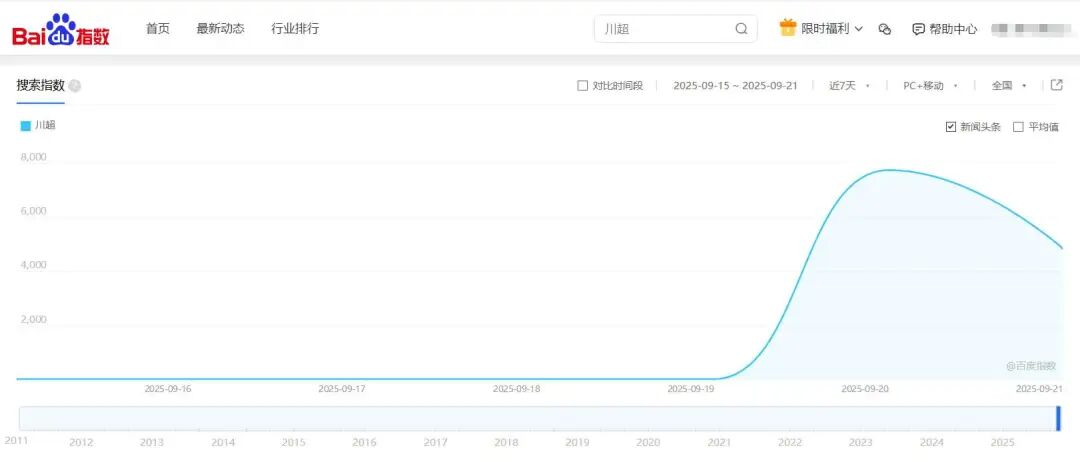Expand the 全国 region dropdown

point(1008,86)
